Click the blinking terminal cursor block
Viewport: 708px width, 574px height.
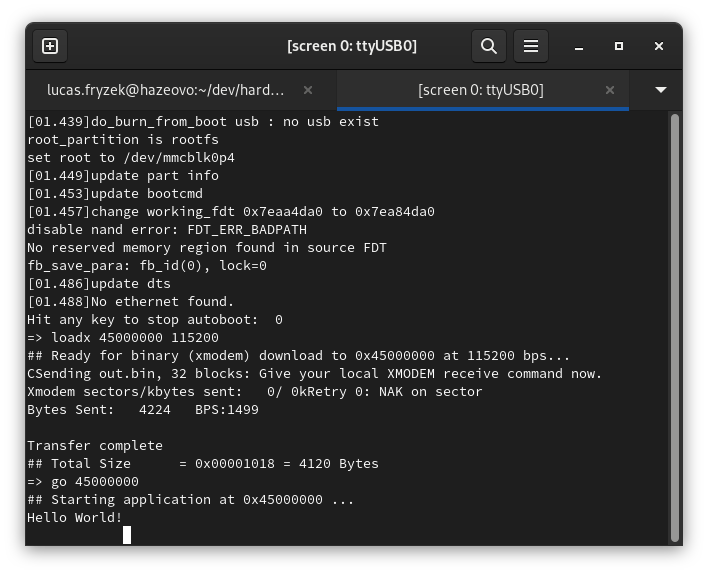[x=127, y=535]
